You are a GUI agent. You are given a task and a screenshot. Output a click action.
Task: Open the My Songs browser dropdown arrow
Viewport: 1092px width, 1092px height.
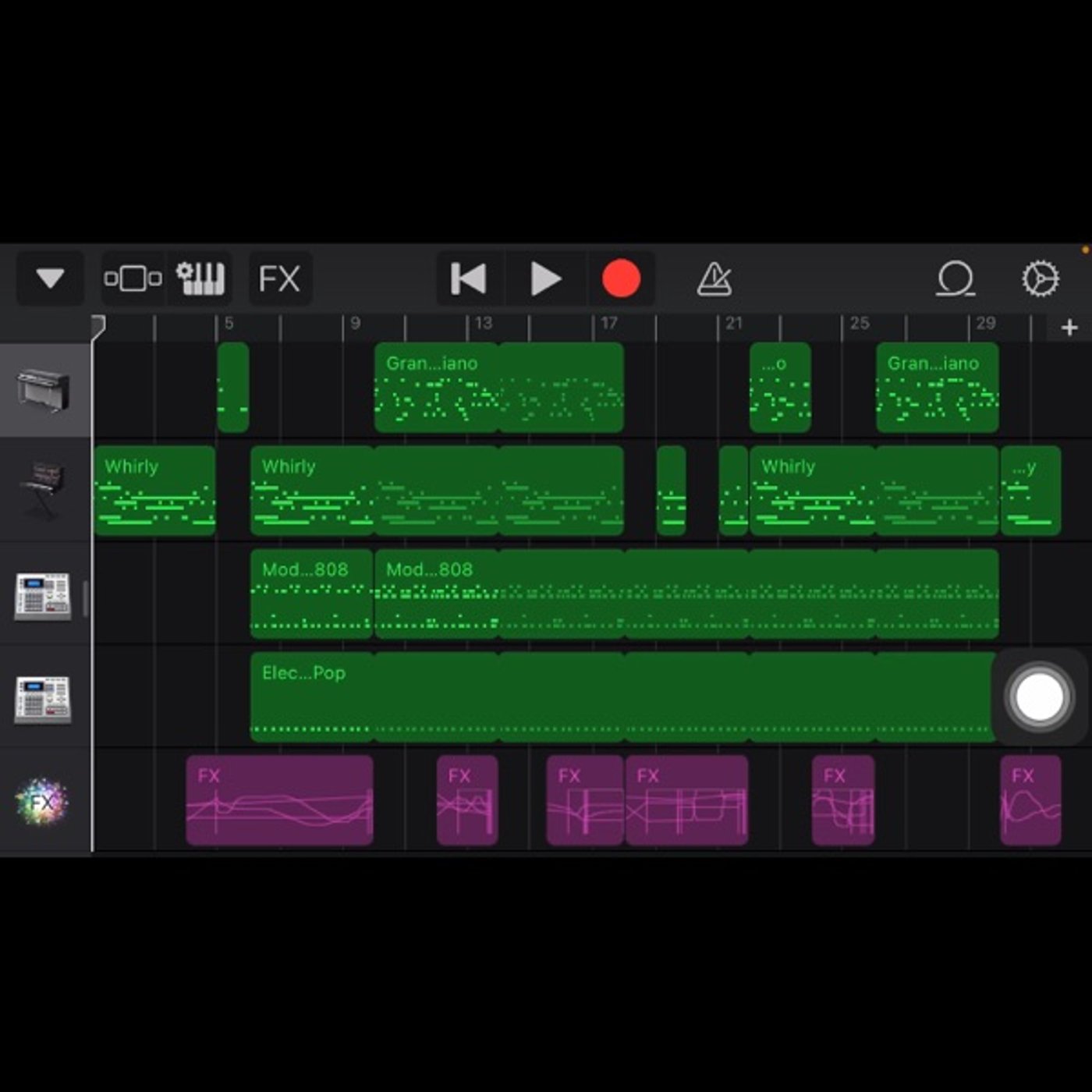(50, 278)
